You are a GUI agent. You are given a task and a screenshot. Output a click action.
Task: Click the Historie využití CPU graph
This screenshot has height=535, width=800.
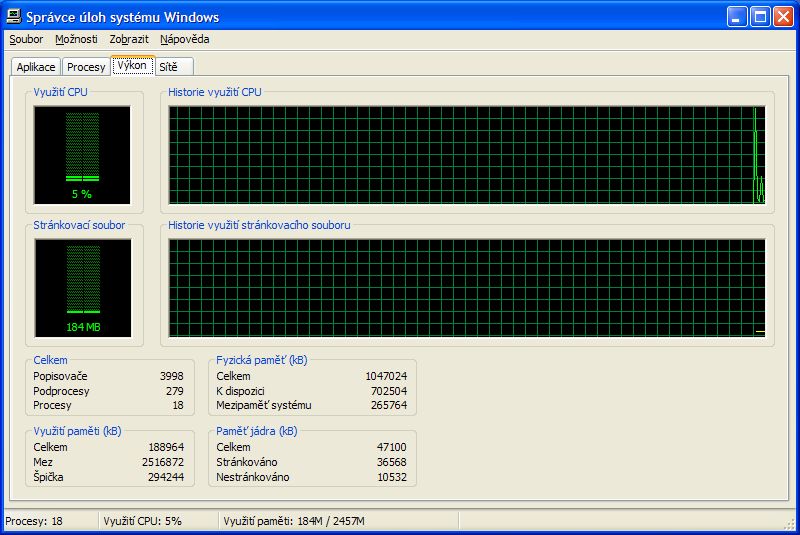pyautogui.click(x=467, y=155)
